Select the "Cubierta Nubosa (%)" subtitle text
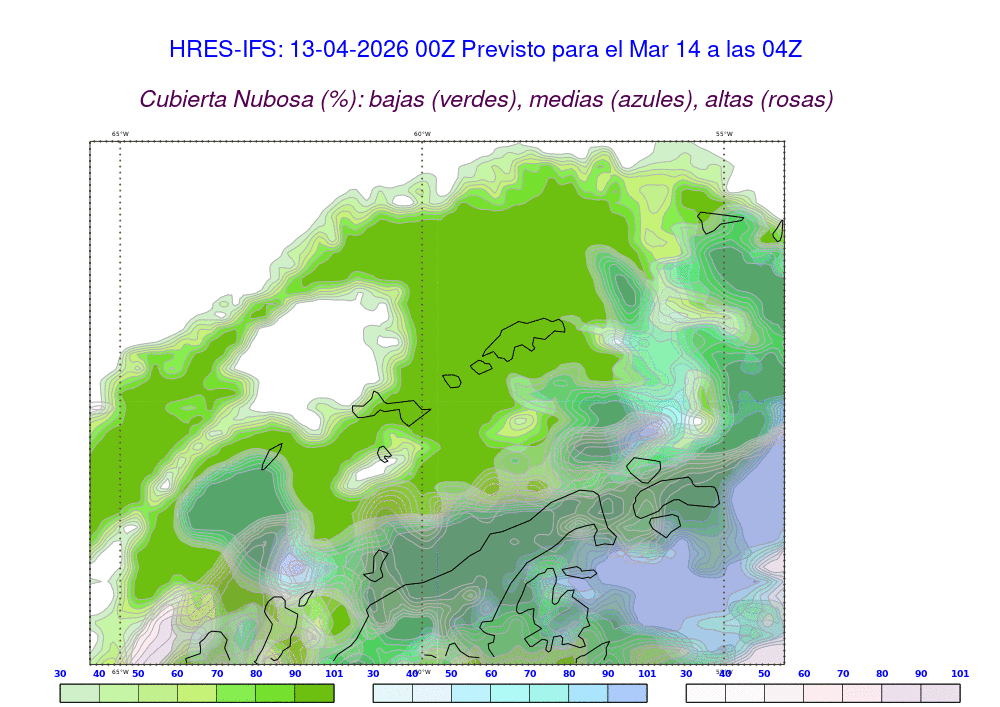Image resolution: width=1000 pixels, height=707 pixels. pyautogui.click(x=251, y=100)
